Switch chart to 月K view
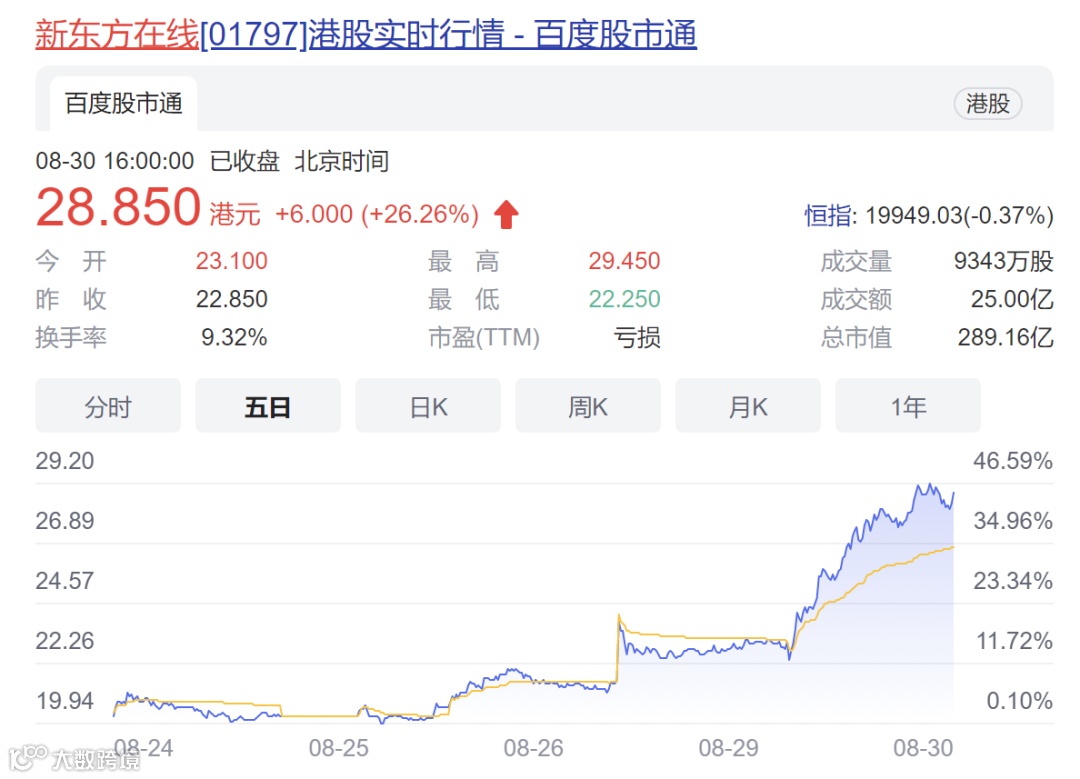Viewport: 1080px width, 779px height. point(748,406)
